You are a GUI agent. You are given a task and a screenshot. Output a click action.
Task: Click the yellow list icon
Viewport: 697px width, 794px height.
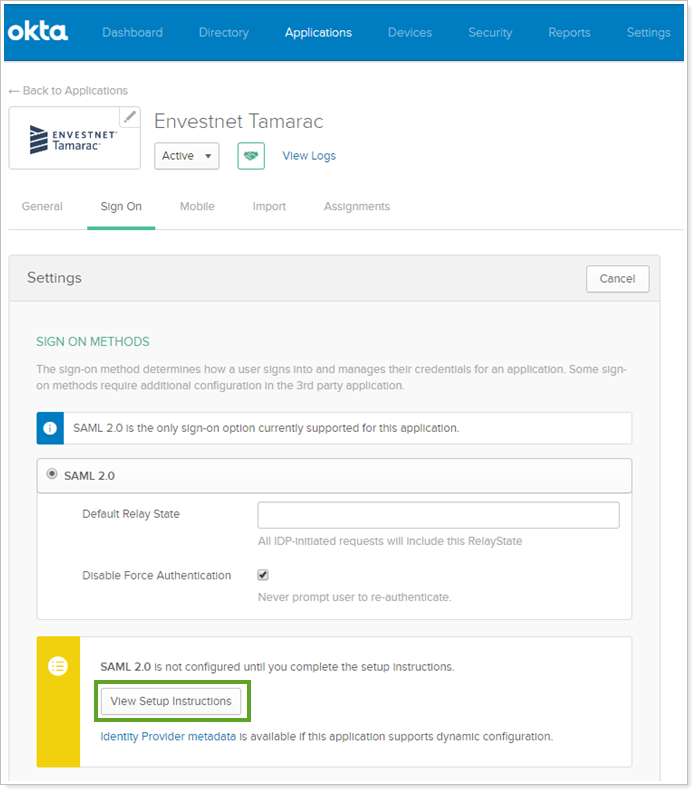[58, 666]
